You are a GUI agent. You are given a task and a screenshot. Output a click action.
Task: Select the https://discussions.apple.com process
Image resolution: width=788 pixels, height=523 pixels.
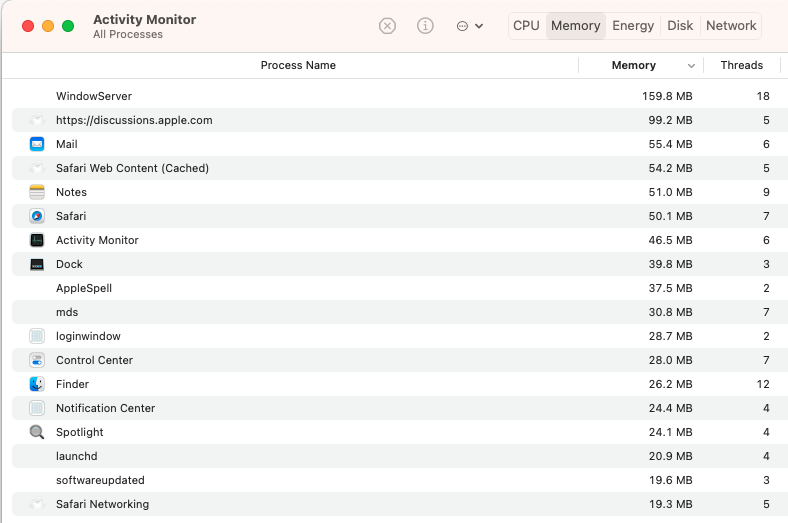pyautogui.click(x=134, y=120)
